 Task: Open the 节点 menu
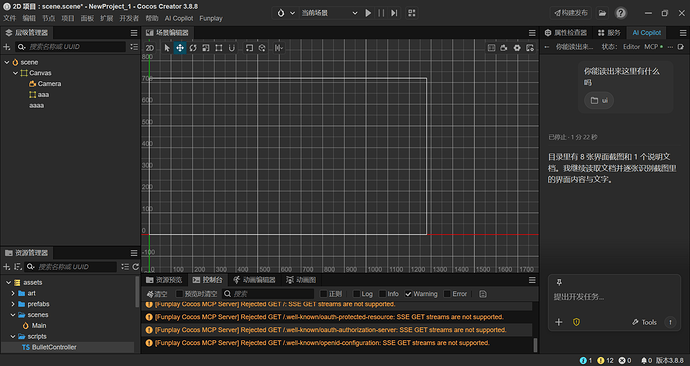(48, 18)
